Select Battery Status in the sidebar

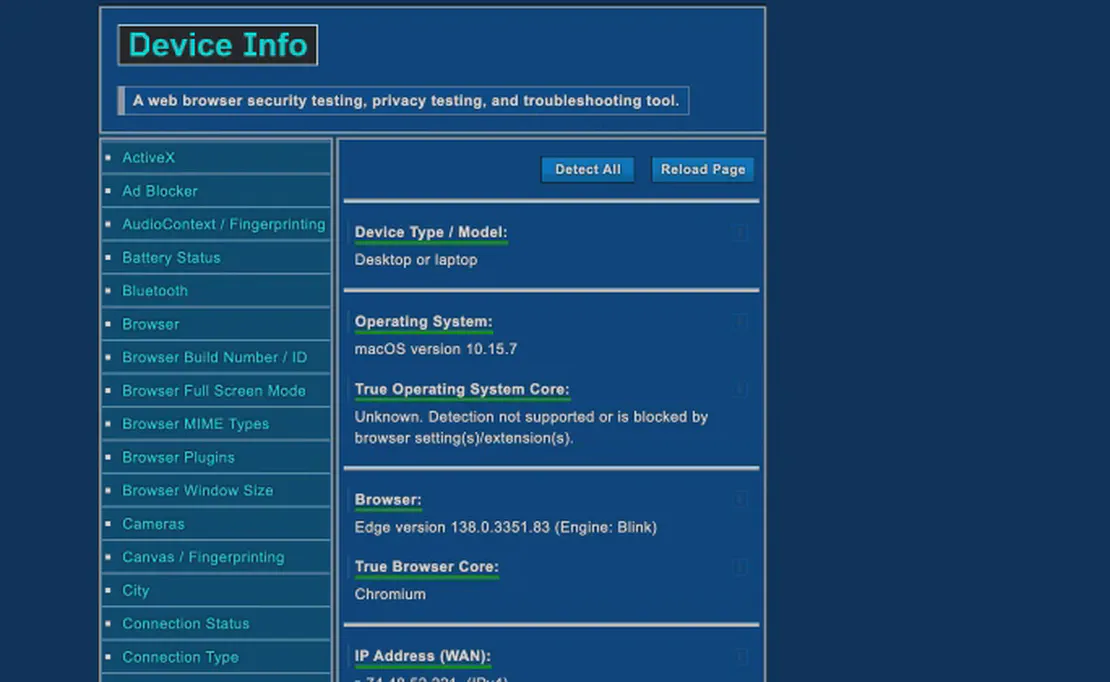point(171,258)
